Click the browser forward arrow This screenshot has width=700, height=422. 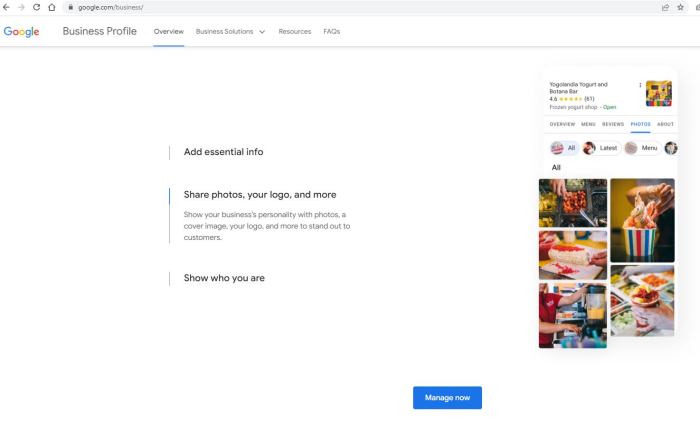[21, 7]
